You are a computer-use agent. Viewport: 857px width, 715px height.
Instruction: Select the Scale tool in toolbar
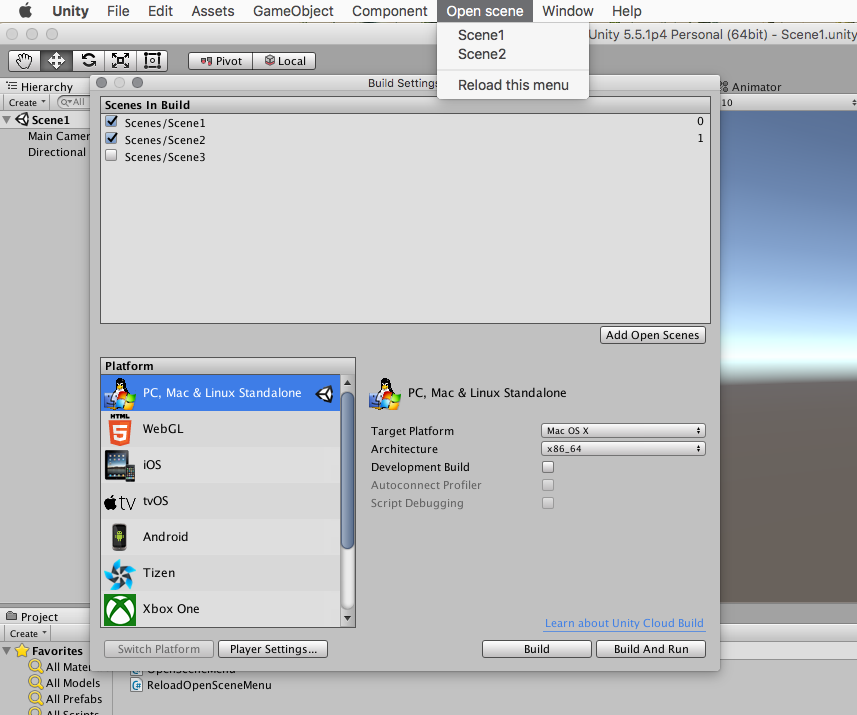120,61
